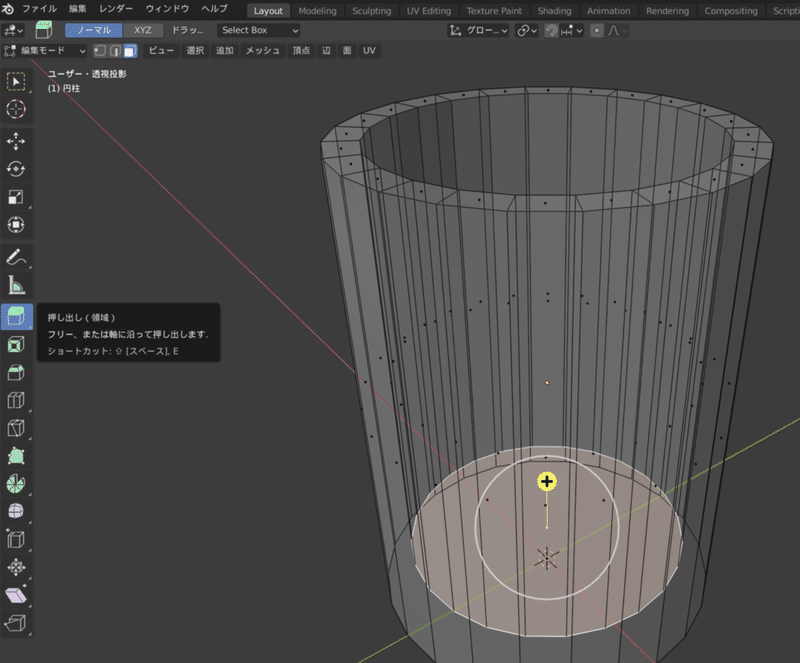Switch to the Animation workspace tab
The width and height of the screenshot is (800, 663).
point(608,11)
